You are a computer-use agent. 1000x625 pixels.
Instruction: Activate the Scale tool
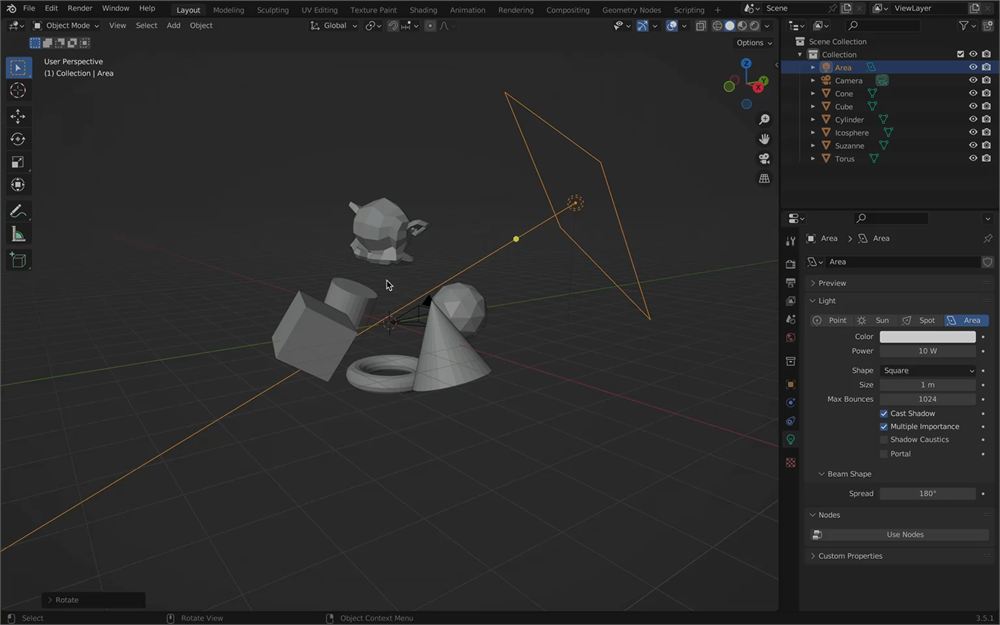(x=18, y=162)
